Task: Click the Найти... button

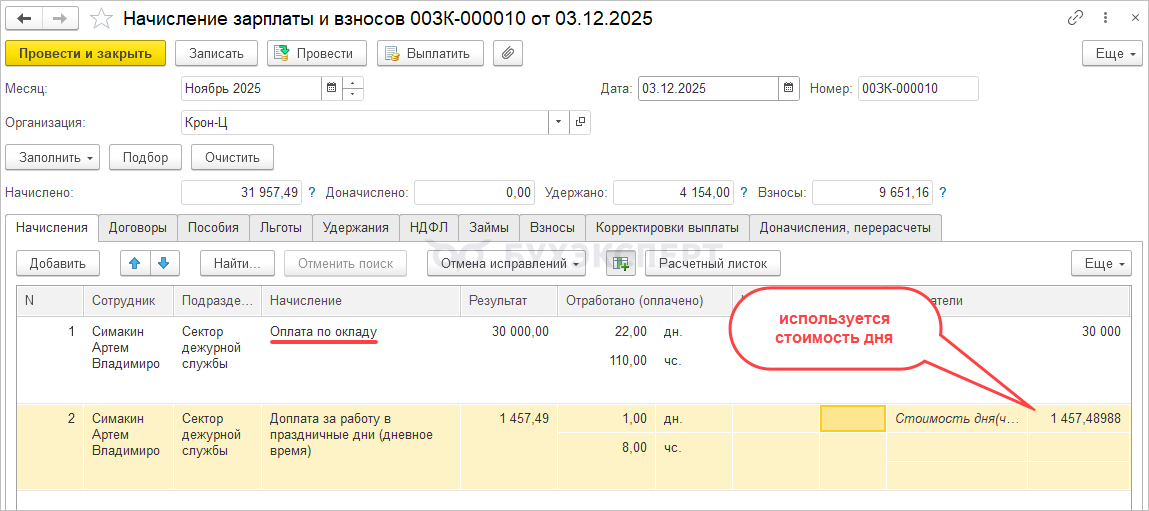Action: [238, 263]
